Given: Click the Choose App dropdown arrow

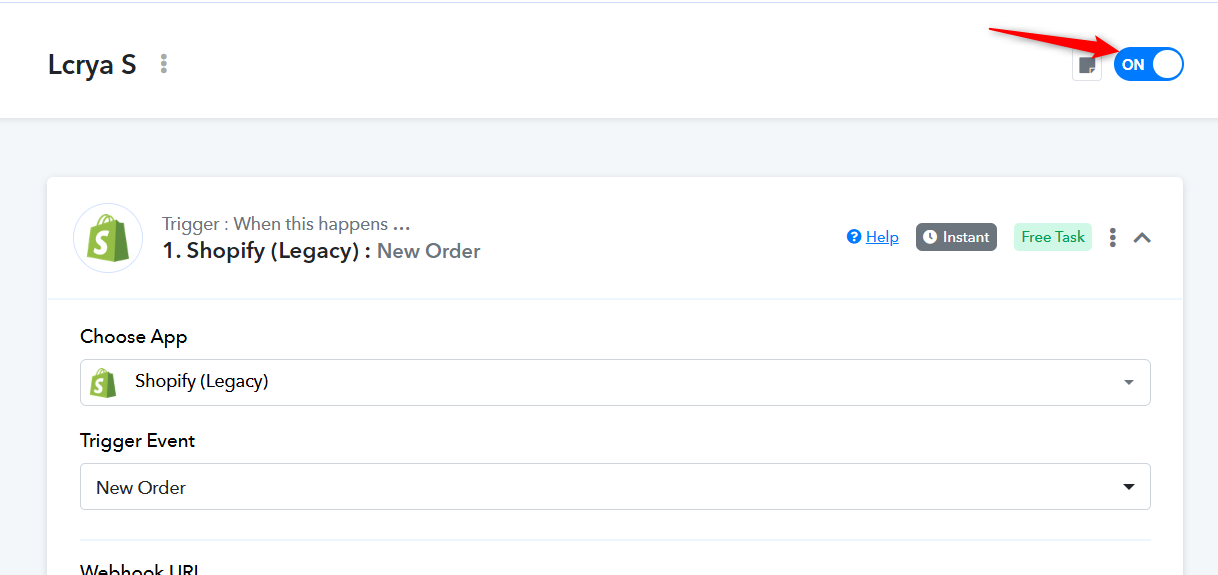Looking at the screenshot, I should [x=1129, y=383].
